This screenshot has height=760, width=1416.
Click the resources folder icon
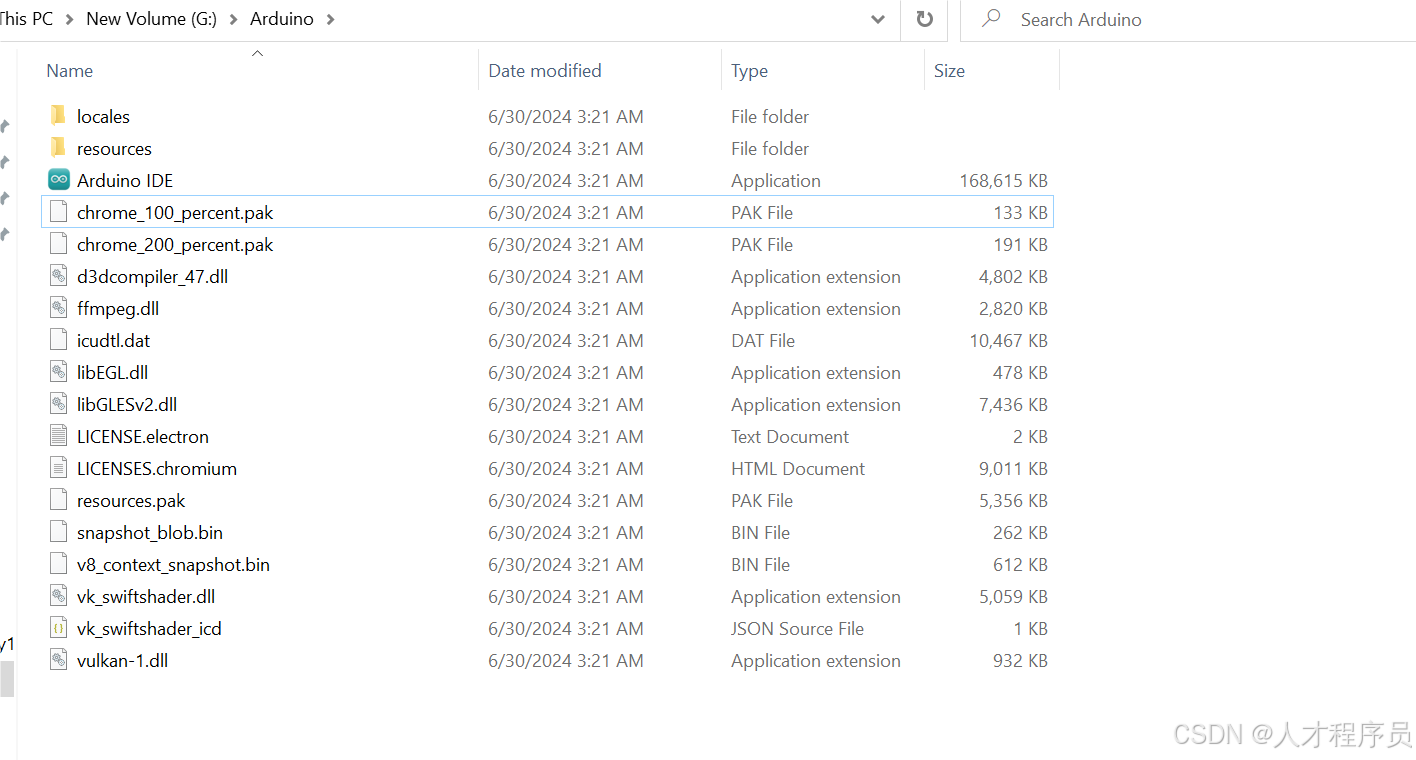(59, 148)
